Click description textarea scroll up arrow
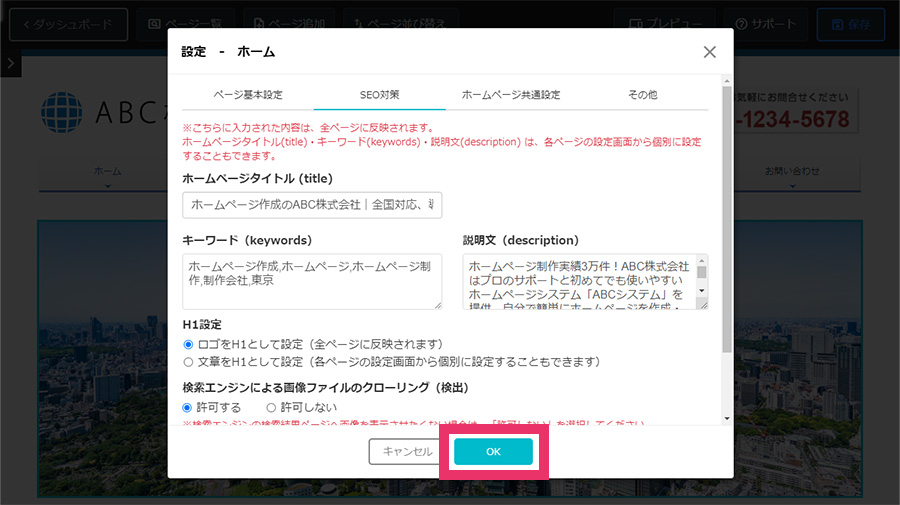The height and width of the screenshot is (505, 900). (701, 261)
